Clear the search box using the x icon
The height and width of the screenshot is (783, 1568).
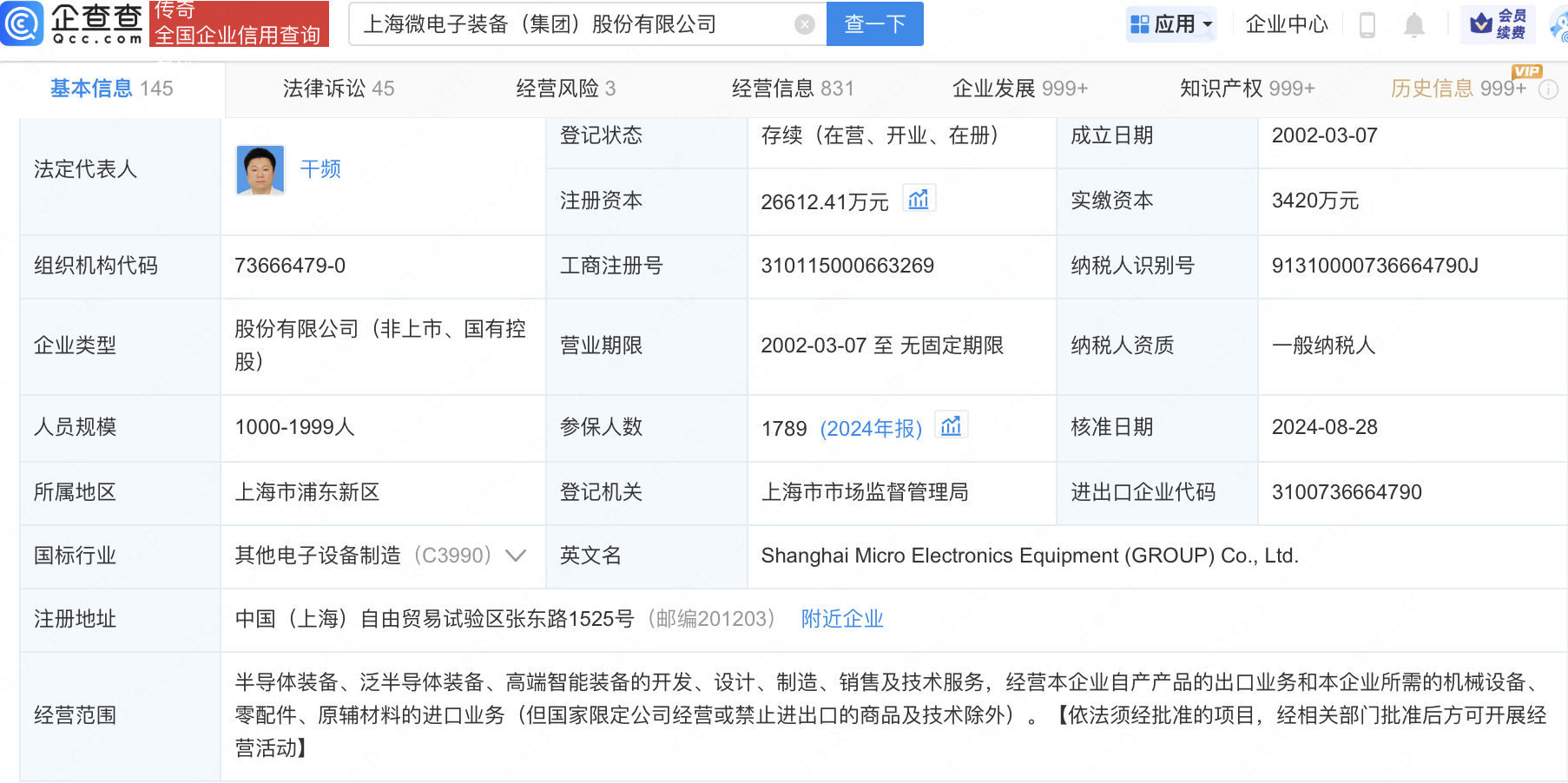coord(803,24)
